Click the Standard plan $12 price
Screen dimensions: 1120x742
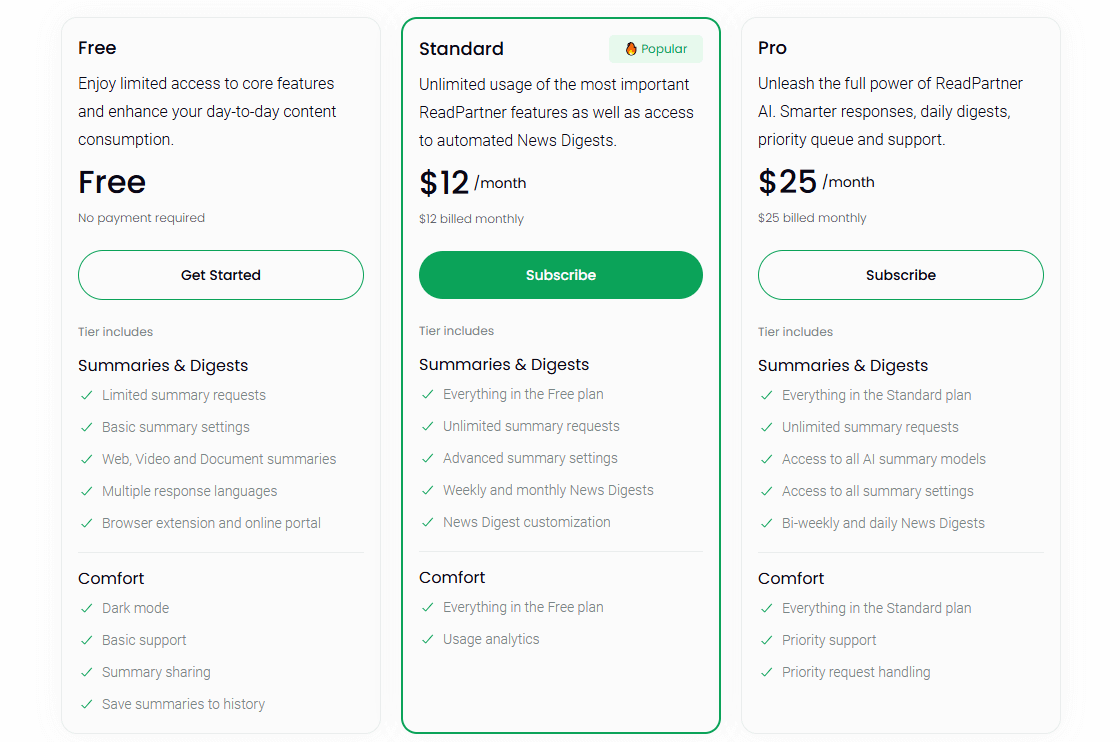(444, 183)
